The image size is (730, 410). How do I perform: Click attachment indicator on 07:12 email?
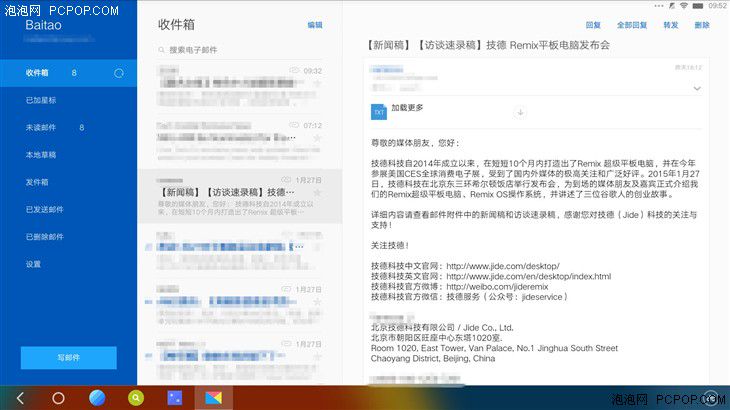point(294,125)
